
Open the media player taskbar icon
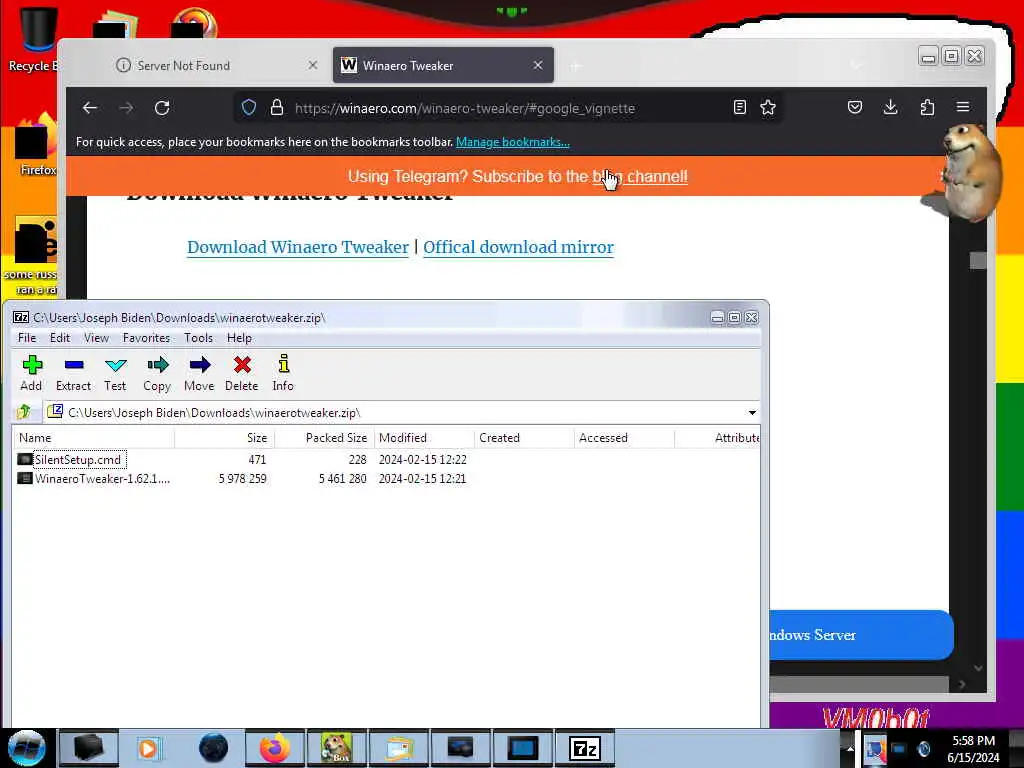148,748
